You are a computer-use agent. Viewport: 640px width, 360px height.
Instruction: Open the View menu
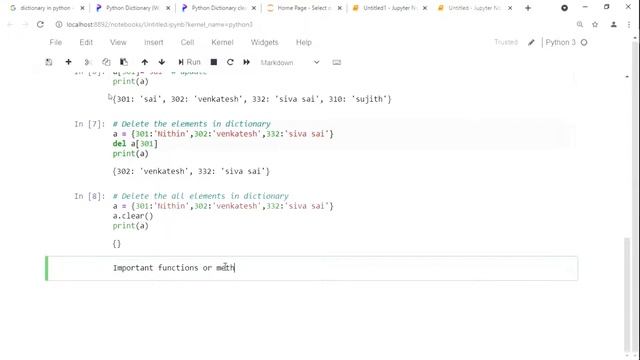118,42
